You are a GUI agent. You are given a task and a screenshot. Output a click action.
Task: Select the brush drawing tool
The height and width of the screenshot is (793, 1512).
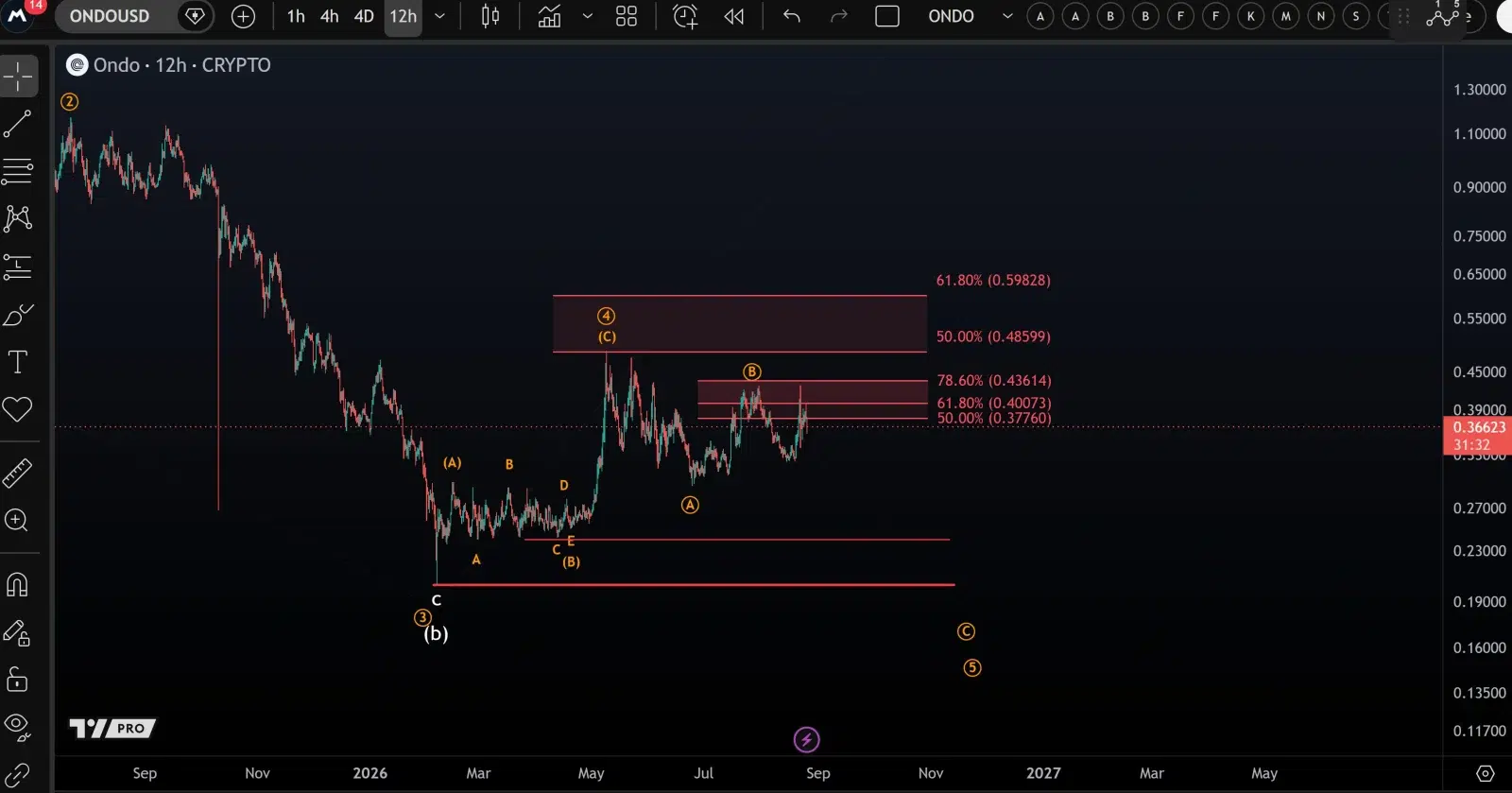18,315
